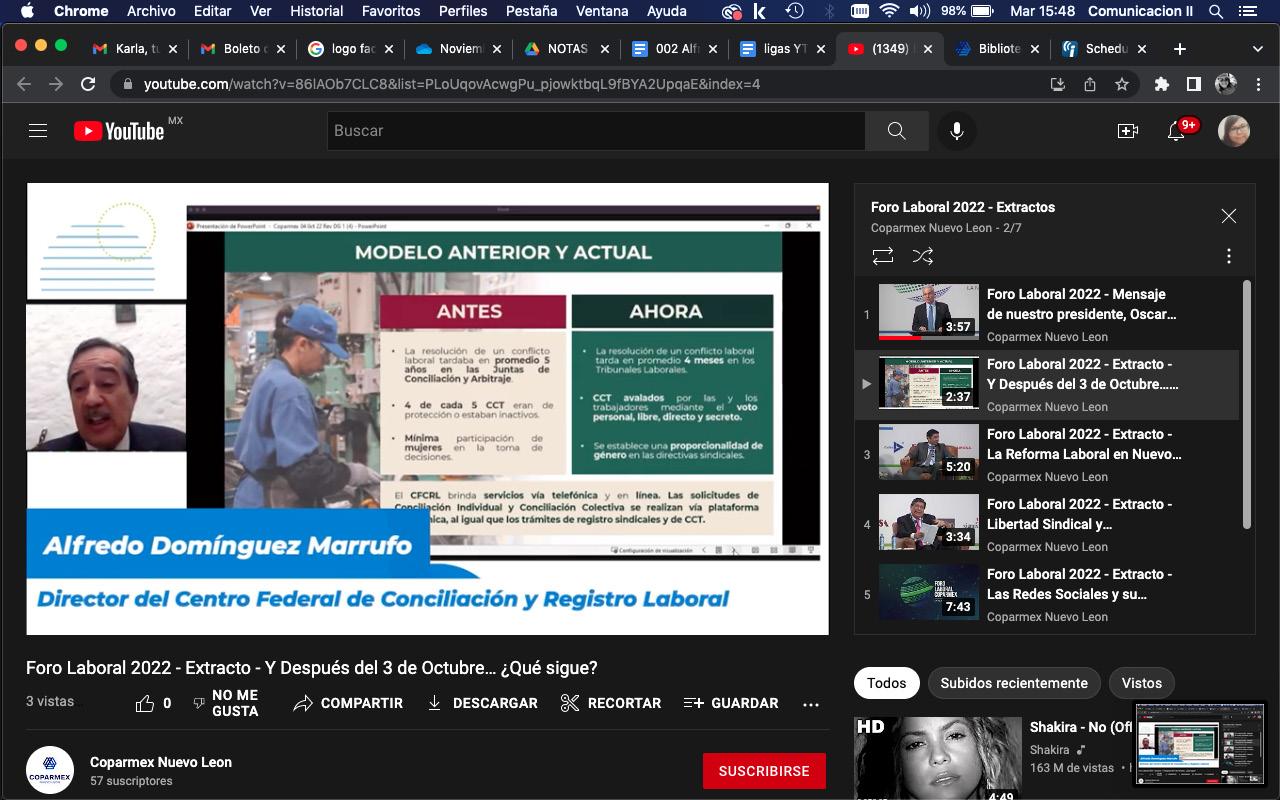Switch to the ligas YT Docs tab

pyautogui.click(x=781, y=48)
